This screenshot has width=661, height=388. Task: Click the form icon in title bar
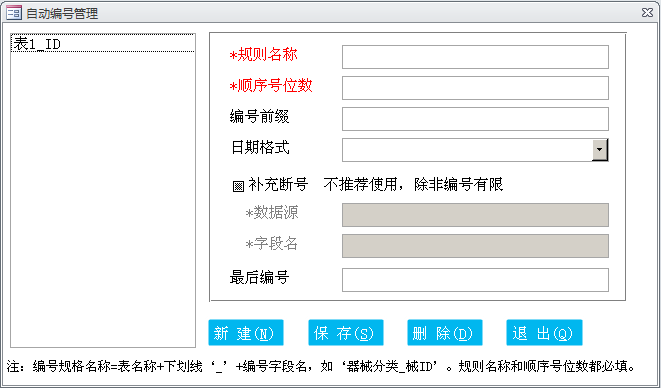click(x=14, y=13)
